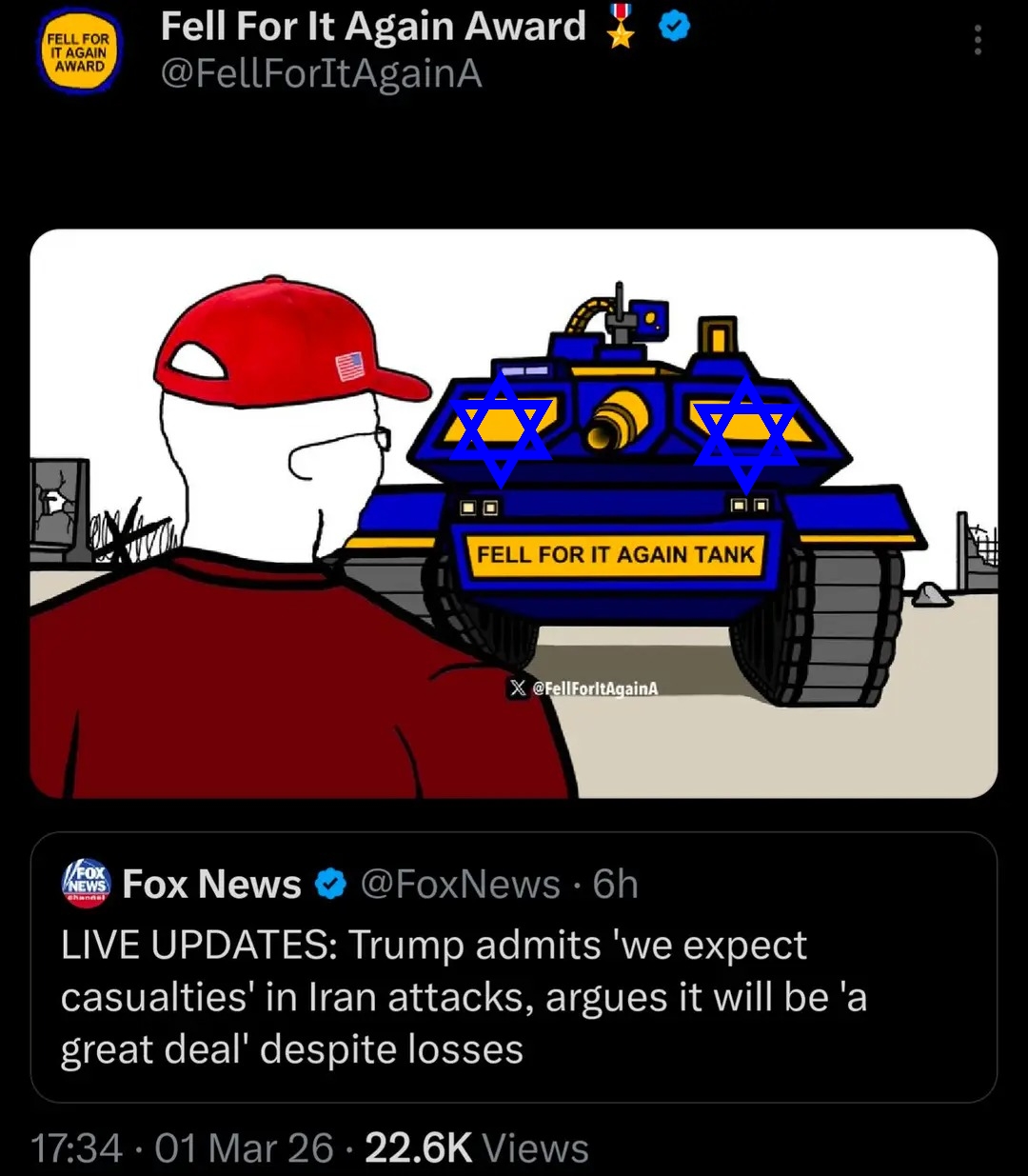This screenshot has width=1028, height=1176.
Task: Open the three-dot more options menu
Action: point(978,40)
